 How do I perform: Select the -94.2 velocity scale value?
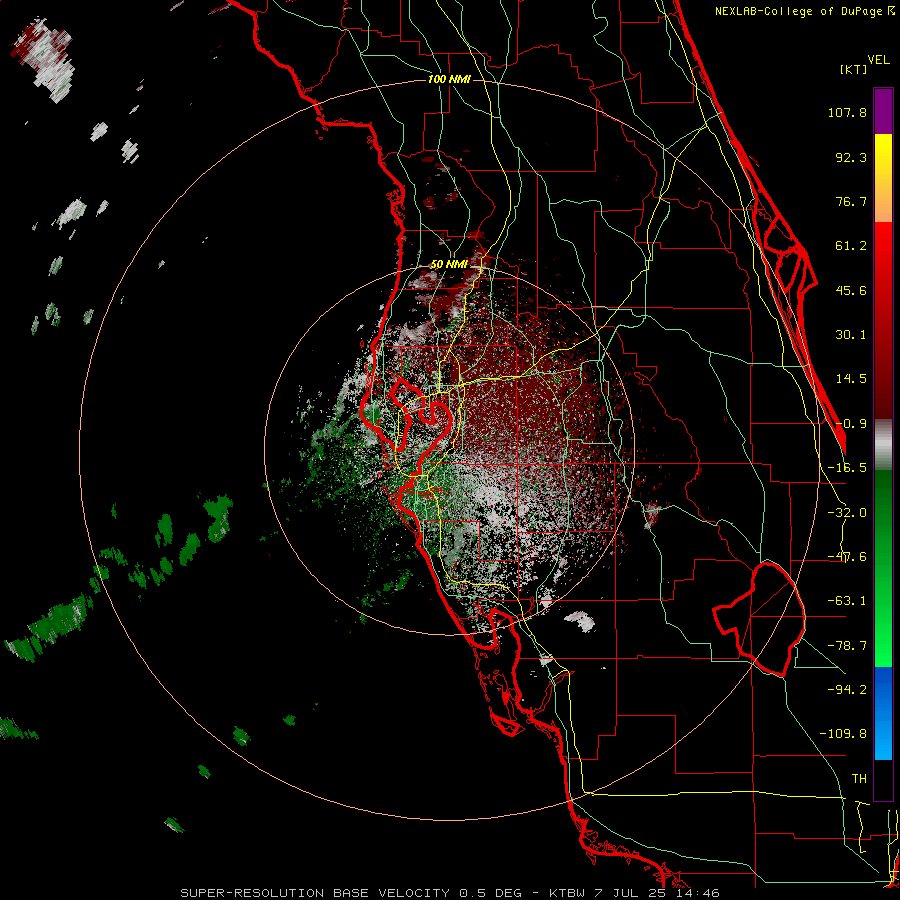(847, 690)
